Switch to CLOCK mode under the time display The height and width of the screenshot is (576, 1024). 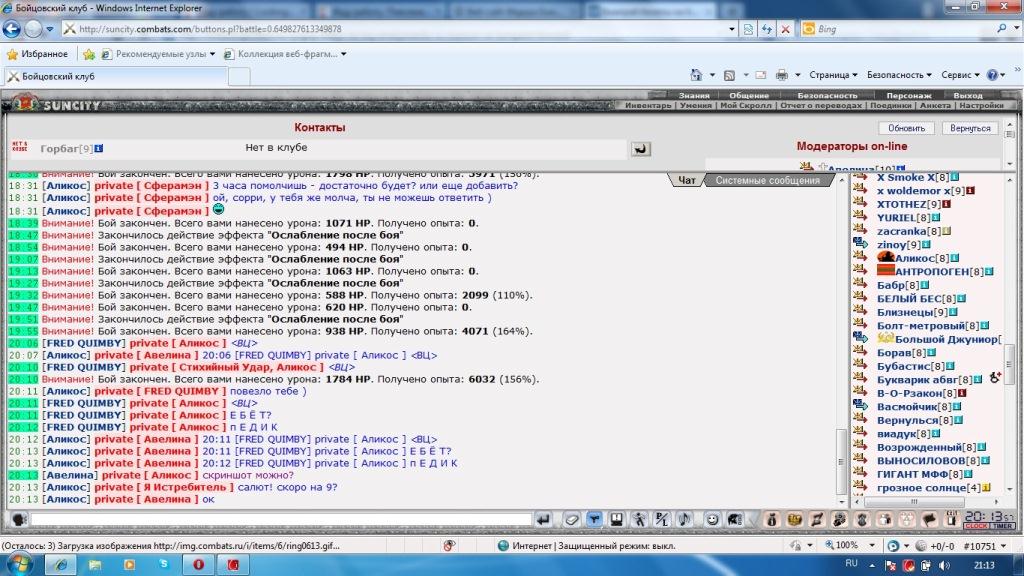tap(978, 526)
